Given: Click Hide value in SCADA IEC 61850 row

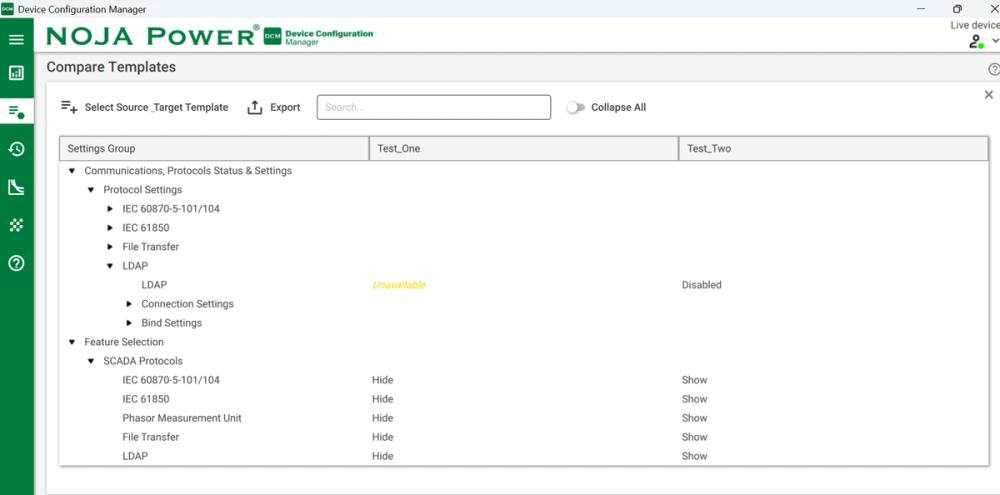Looking at the screenshot, I should (x=383, y=399).
